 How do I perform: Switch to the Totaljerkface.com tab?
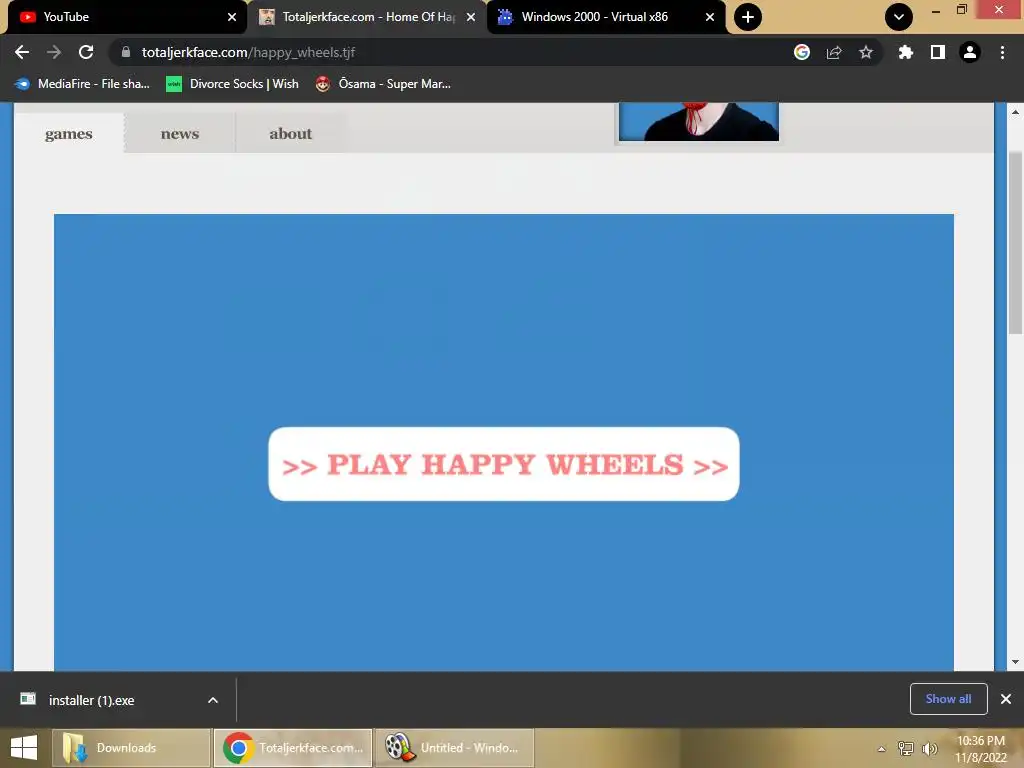[x=367, y=17]
